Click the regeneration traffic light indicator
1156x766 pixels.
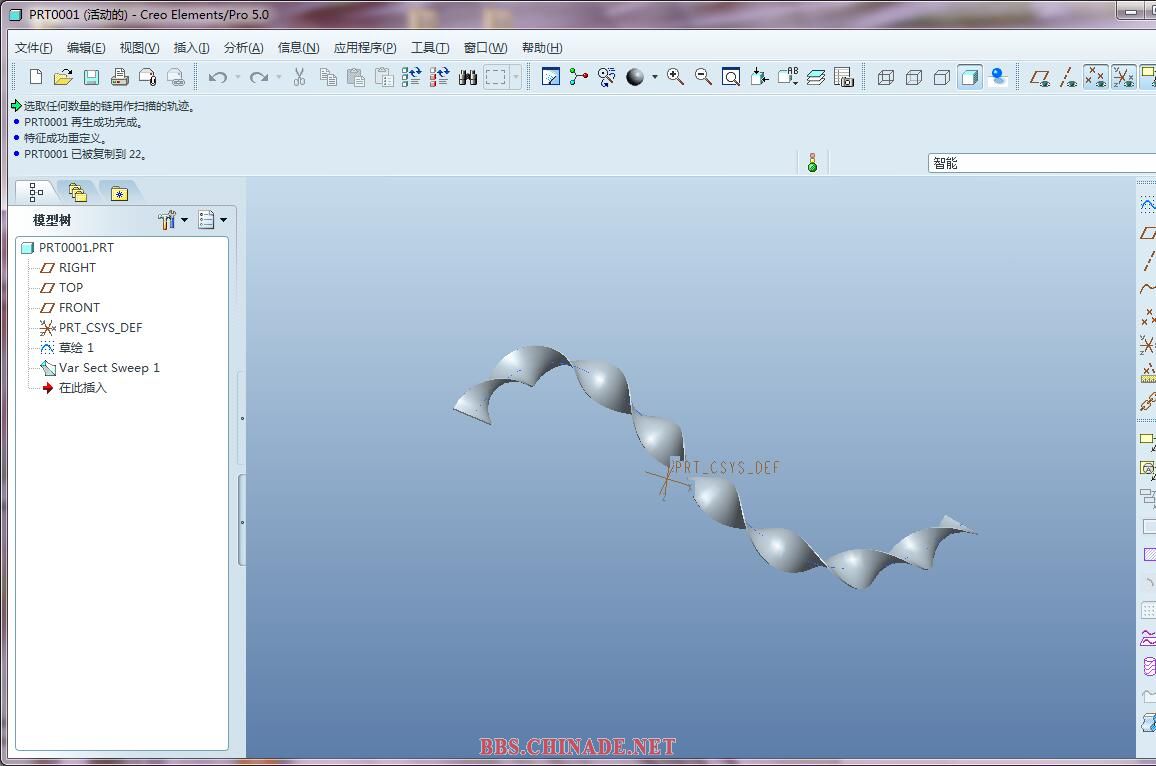click(x=812, y=162)
